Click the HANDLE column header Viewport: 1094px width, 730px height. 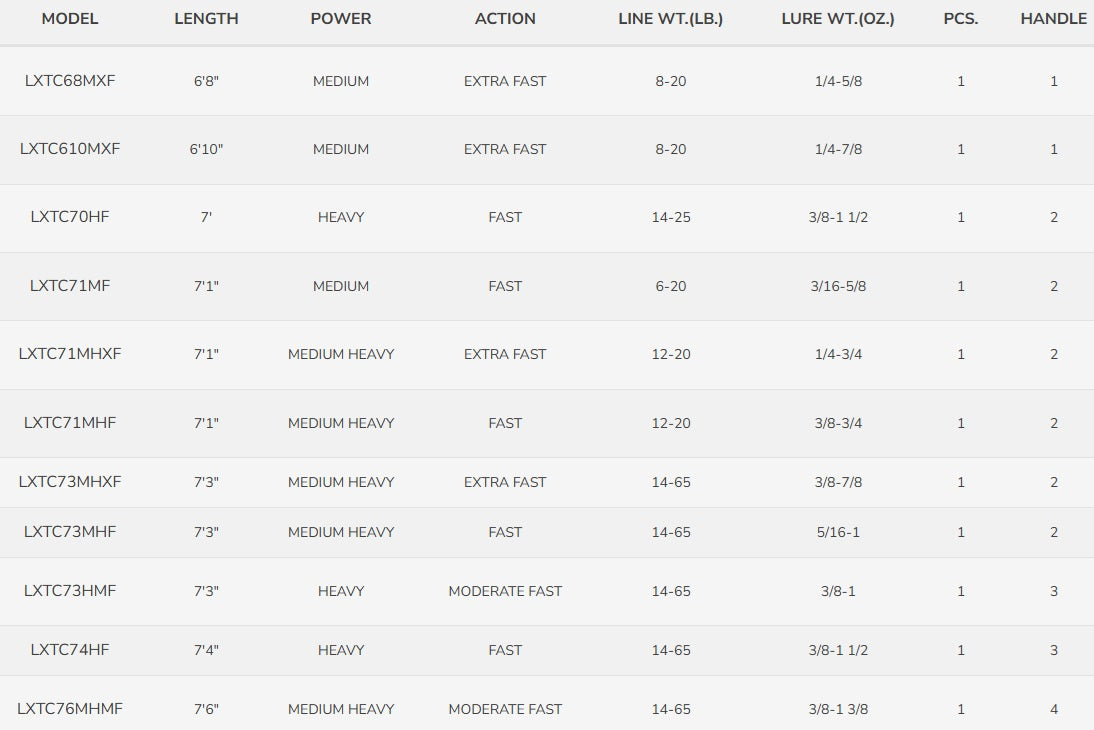coord(1054,19)
